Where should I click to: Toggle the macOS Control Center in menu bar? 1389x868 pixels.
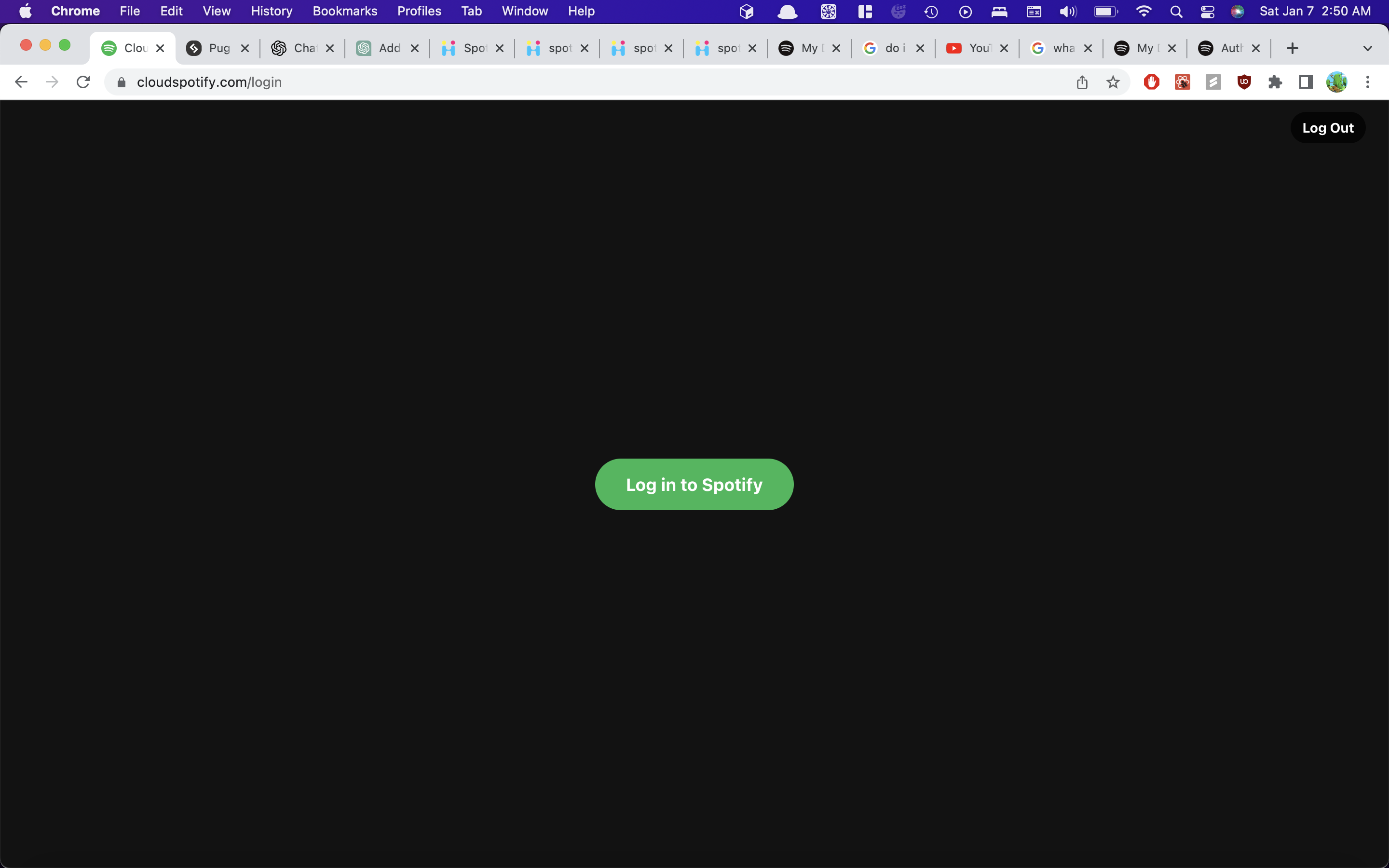tap(1208, 11)
